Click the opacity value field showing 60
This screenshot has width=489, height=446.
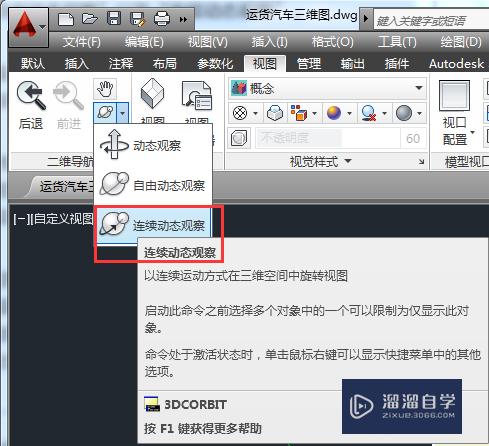[x=413, y=138]
